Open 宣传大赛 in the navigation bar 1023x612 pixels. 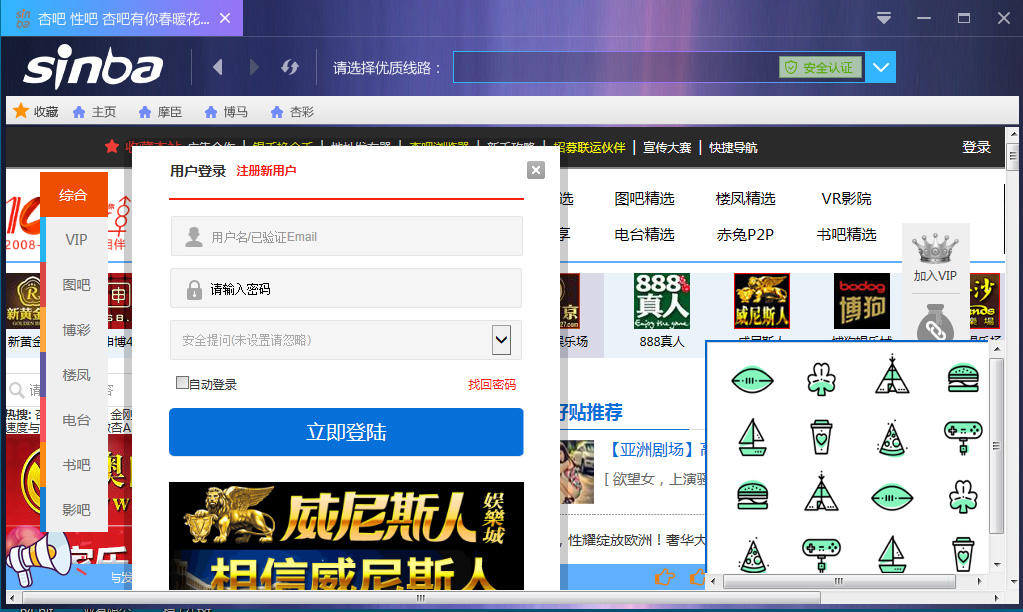[667, 147]
